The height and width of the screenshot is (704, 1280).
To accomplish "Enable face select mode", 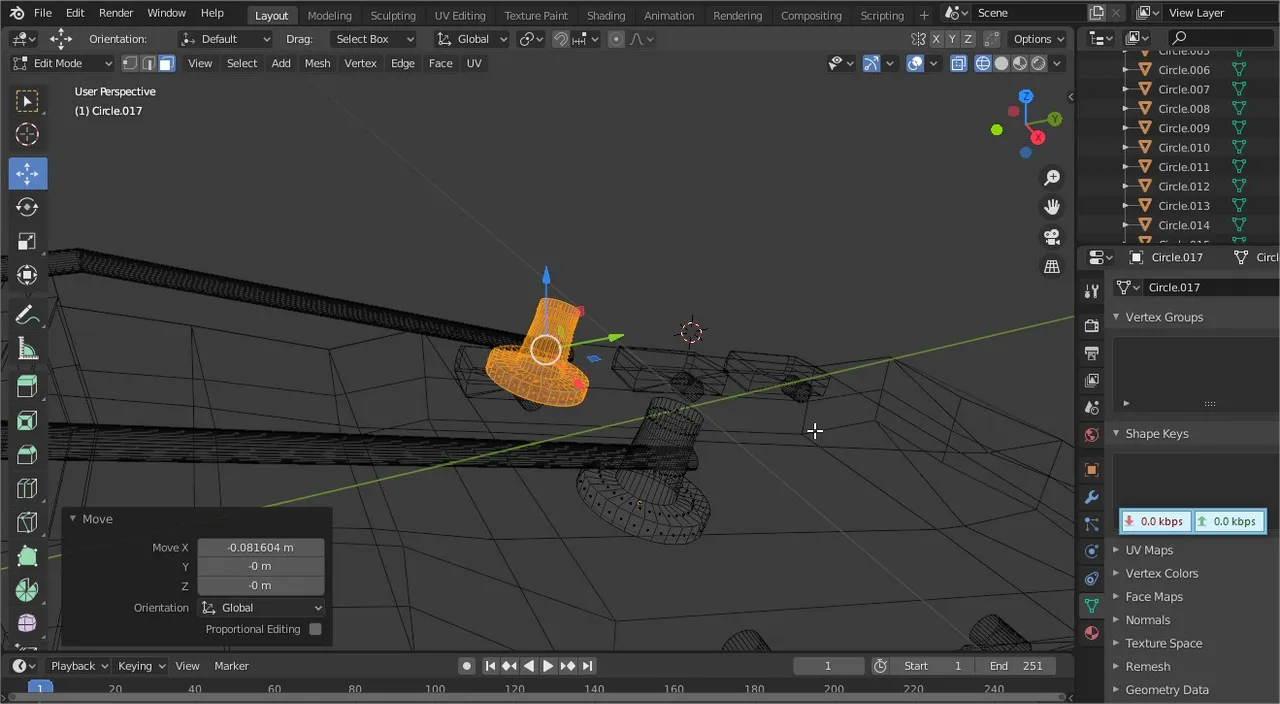I will [x=166, y=63].
